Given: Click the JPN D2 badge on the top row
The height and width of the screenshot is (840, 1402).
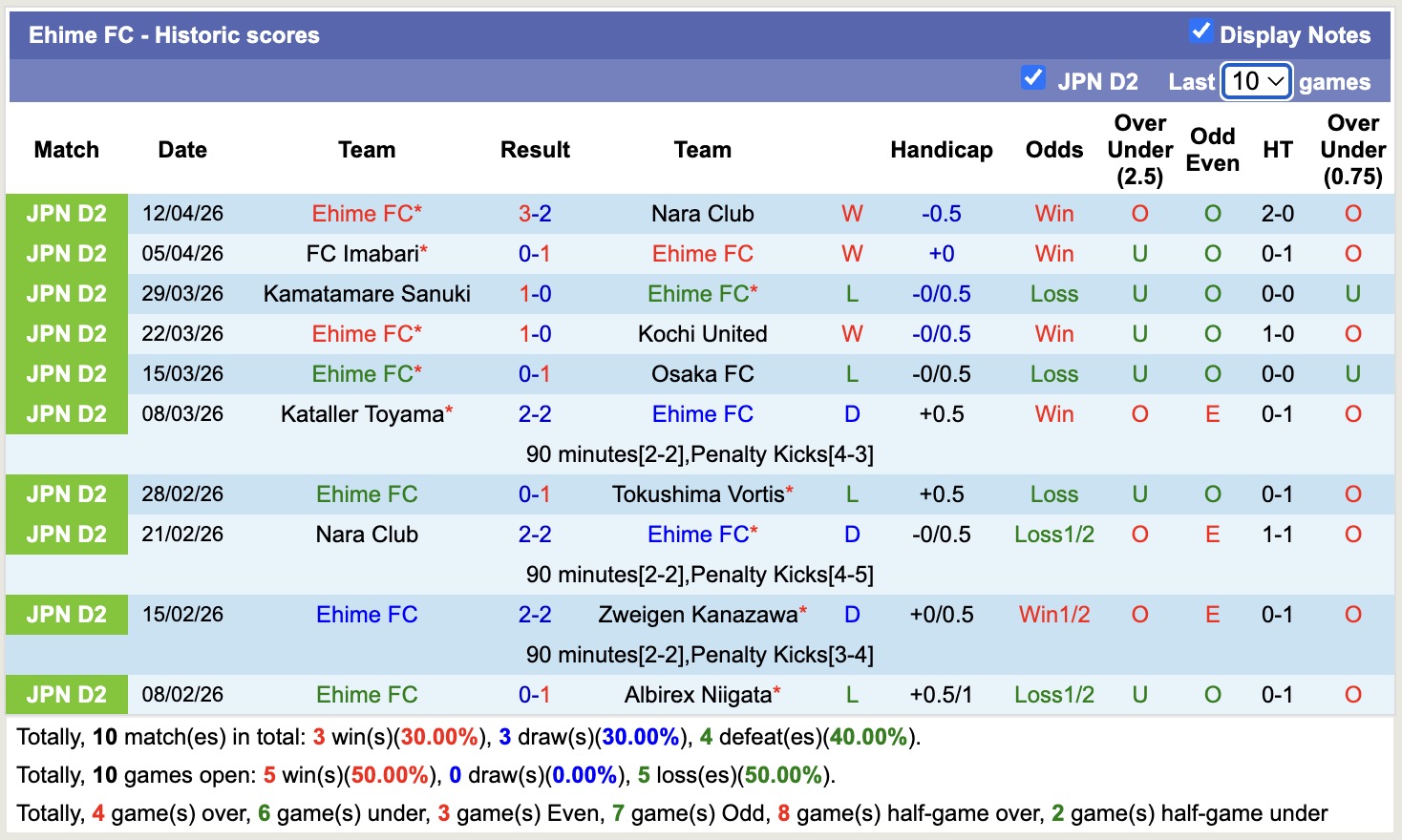Looking at the screenshot, I should pos(66,213).
